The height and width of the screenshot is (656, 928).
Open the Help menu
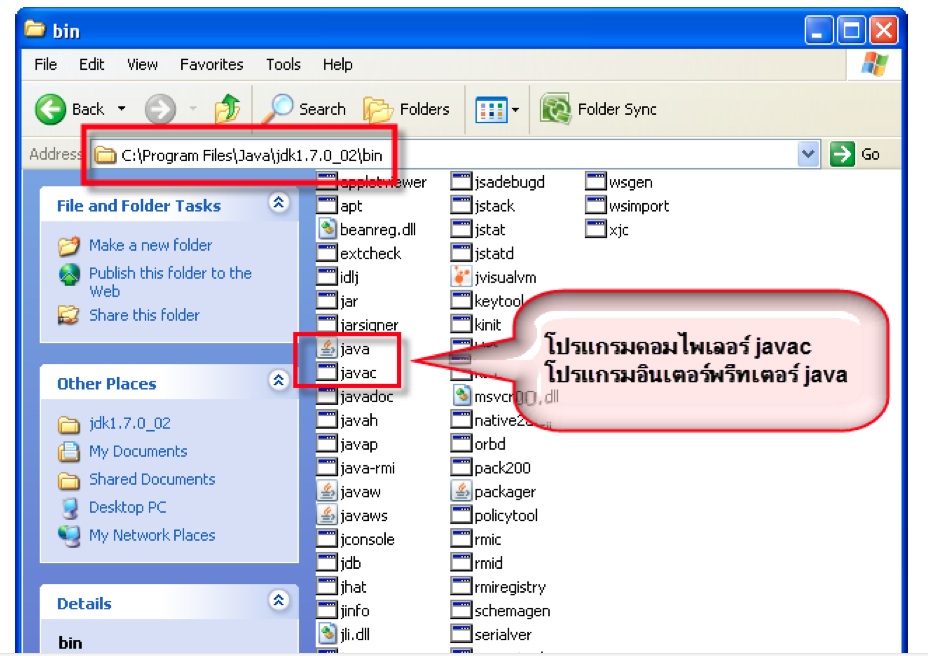pyautogui.click(x=337, y=64)
